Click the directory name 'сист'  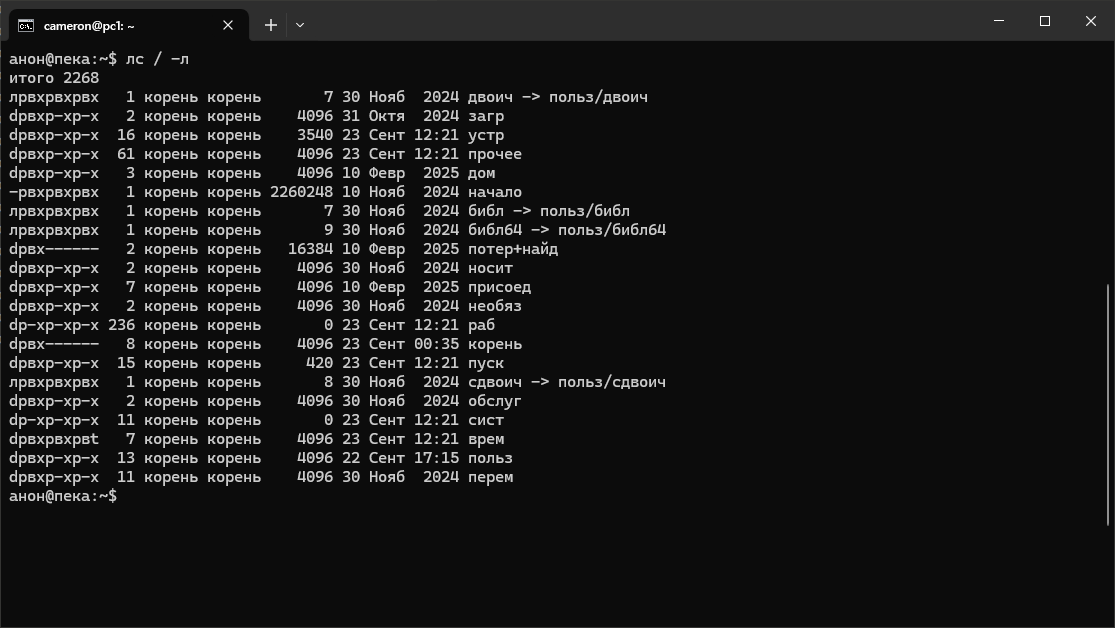[x=486, y=420]
